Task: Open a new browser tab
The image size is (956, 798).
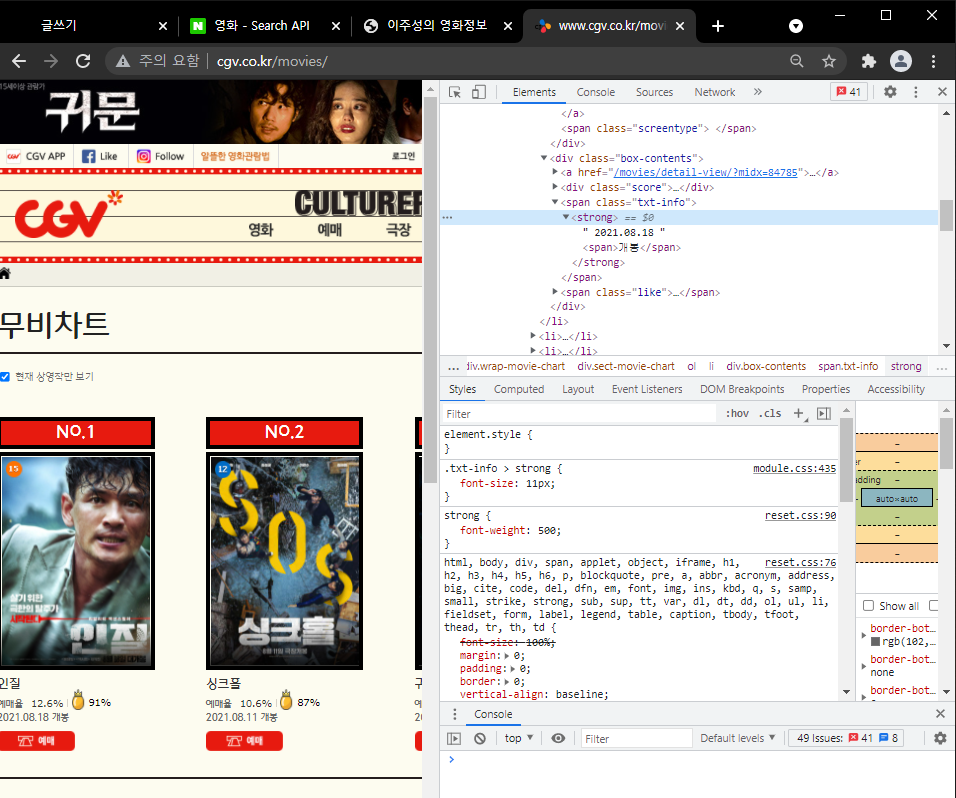Action: 718,26
